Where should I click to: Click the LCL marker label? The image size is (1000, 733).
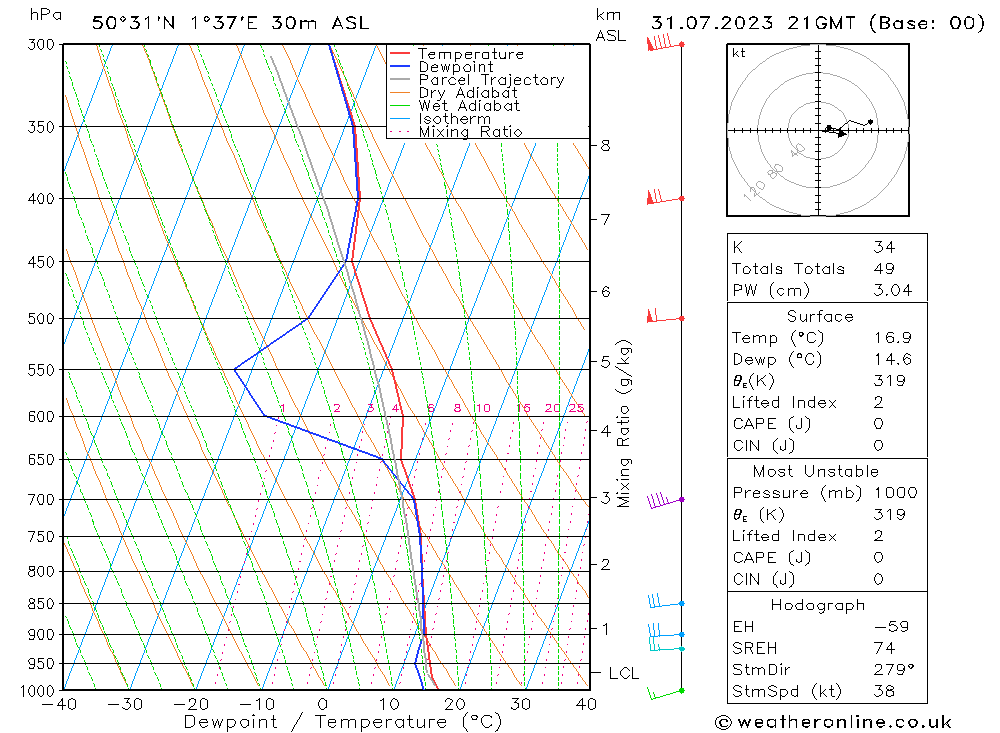[x=624, y=674]
